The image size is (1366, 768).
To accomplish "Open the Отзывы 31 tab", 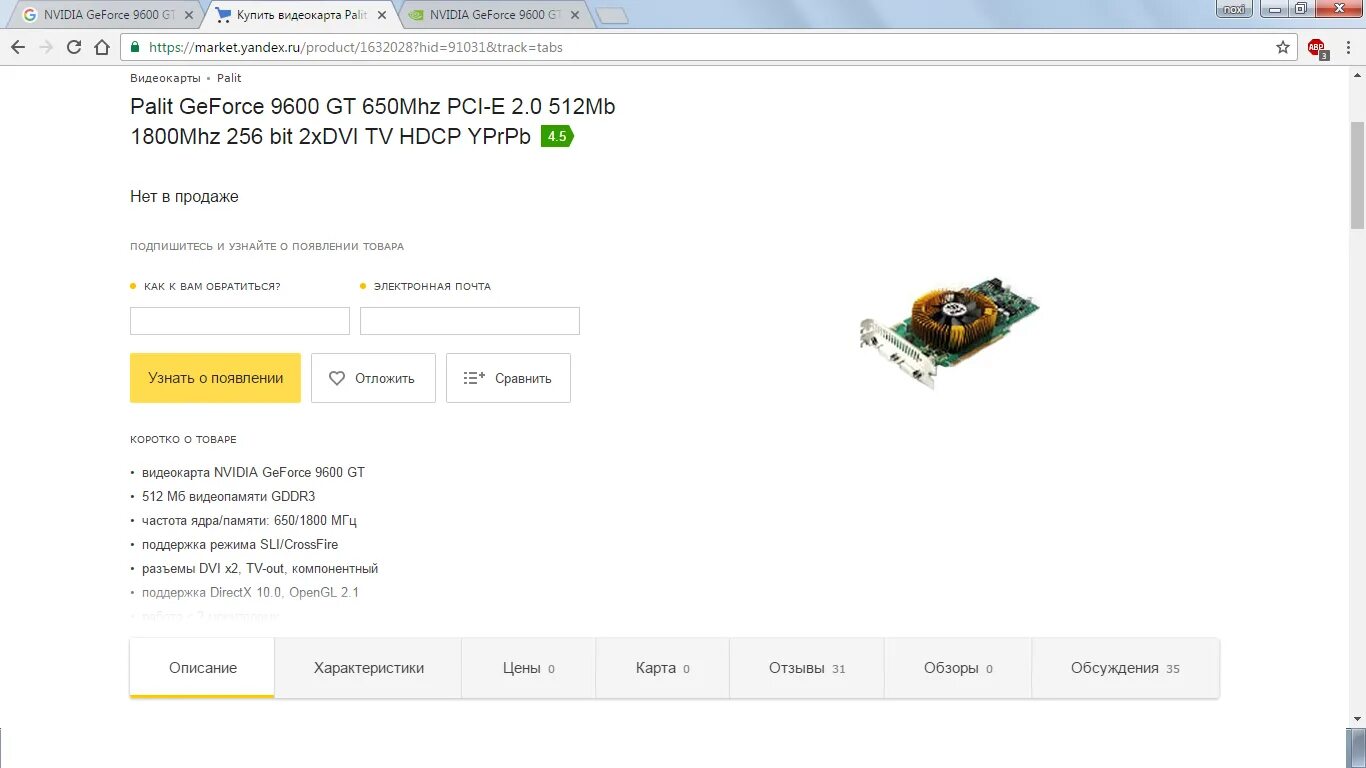I will (806, 668).
